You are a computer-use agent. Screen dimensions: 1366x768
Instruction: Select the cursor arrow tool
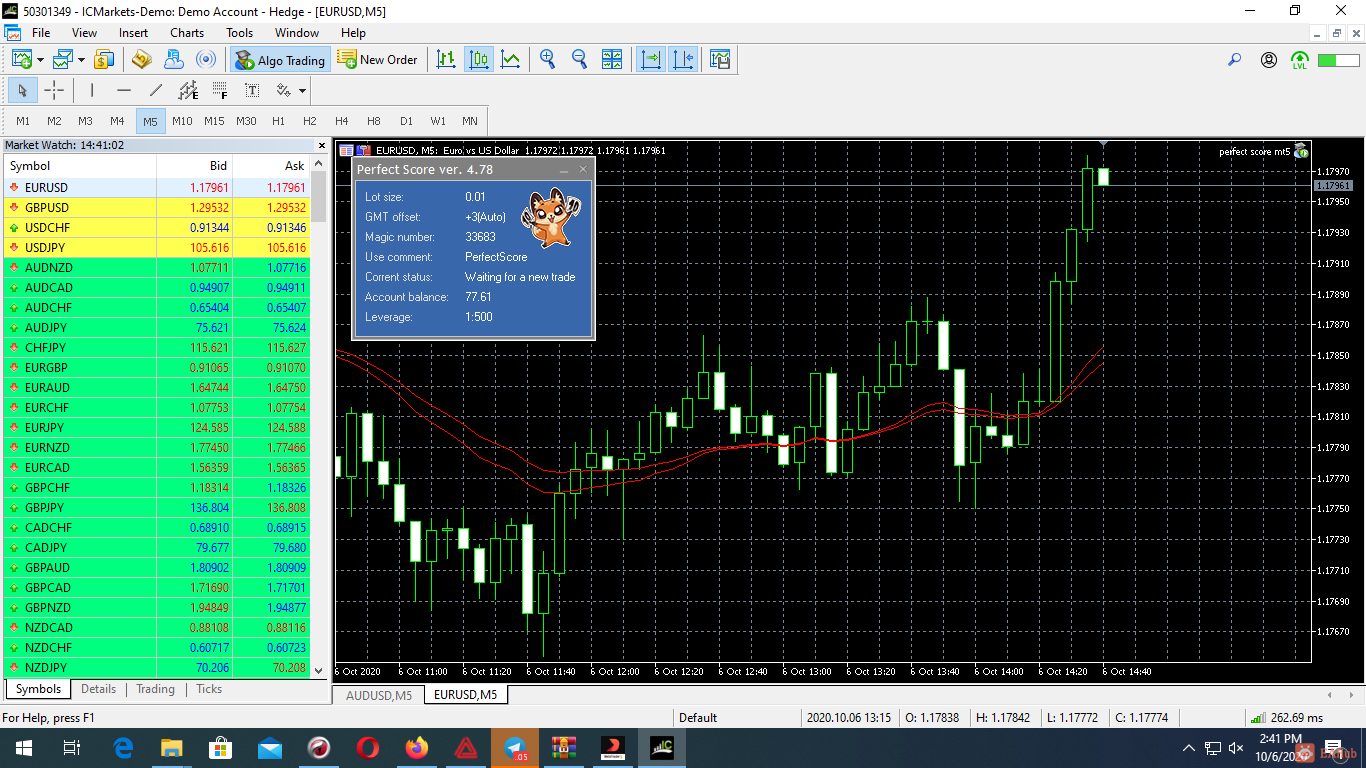(22, 90)
